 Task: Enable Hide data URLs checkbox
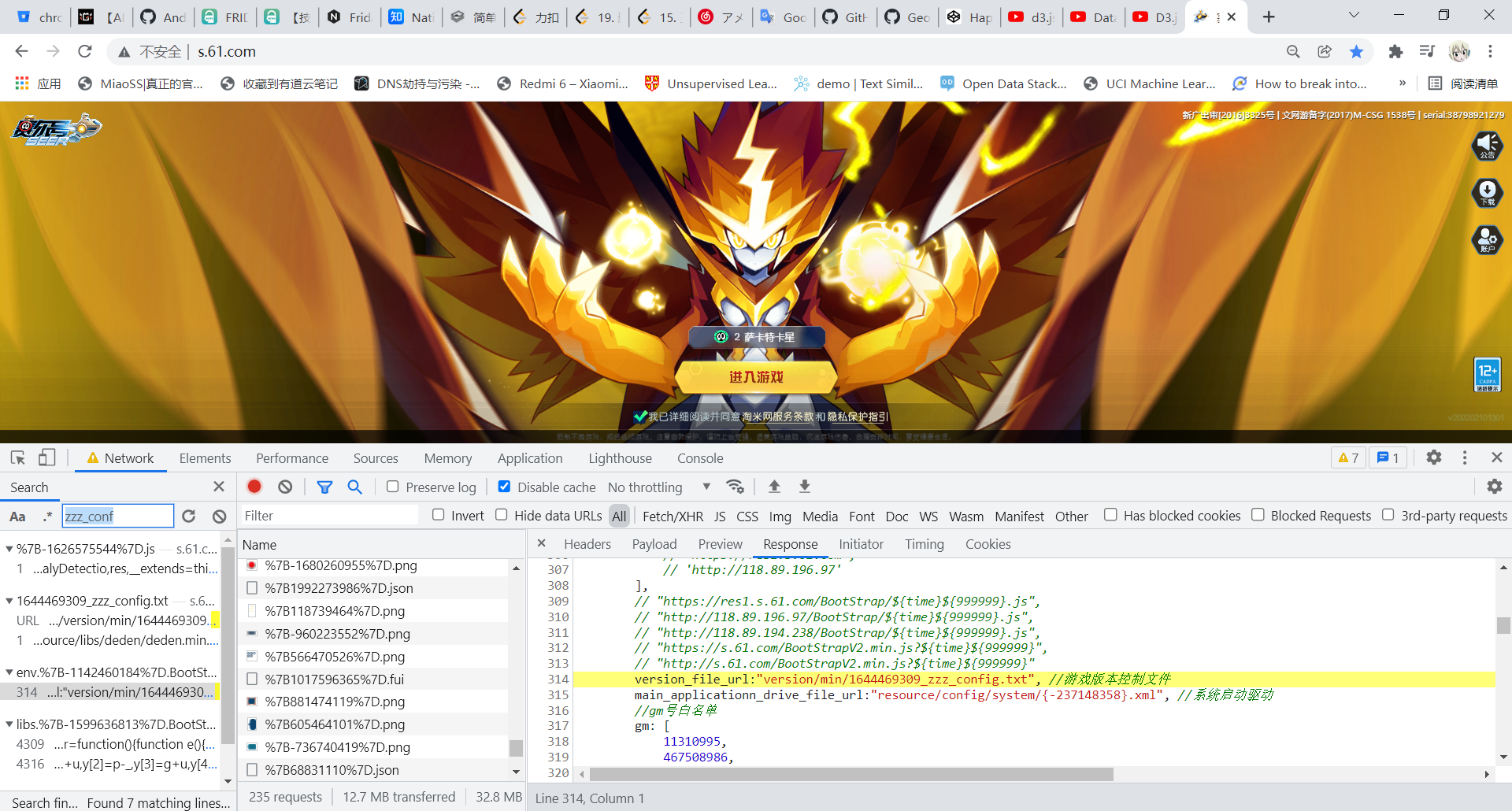click(501, 515)
